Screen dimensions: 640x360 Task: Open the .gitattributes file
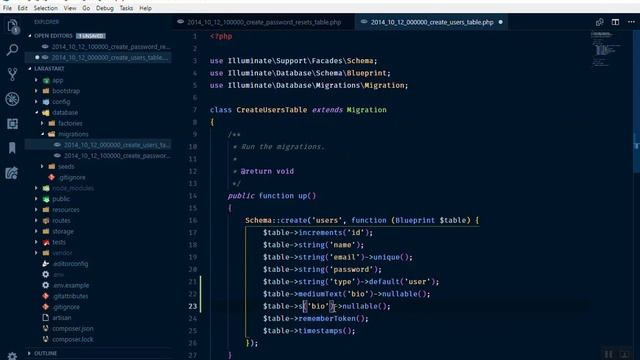click(98, 296)
